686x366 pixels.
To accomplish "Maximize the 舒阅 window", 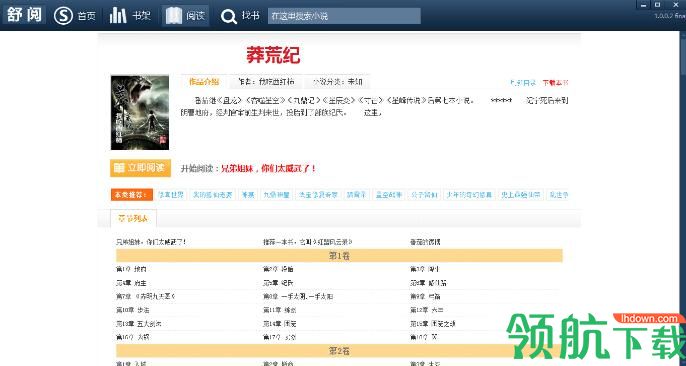I will [658, 5].
